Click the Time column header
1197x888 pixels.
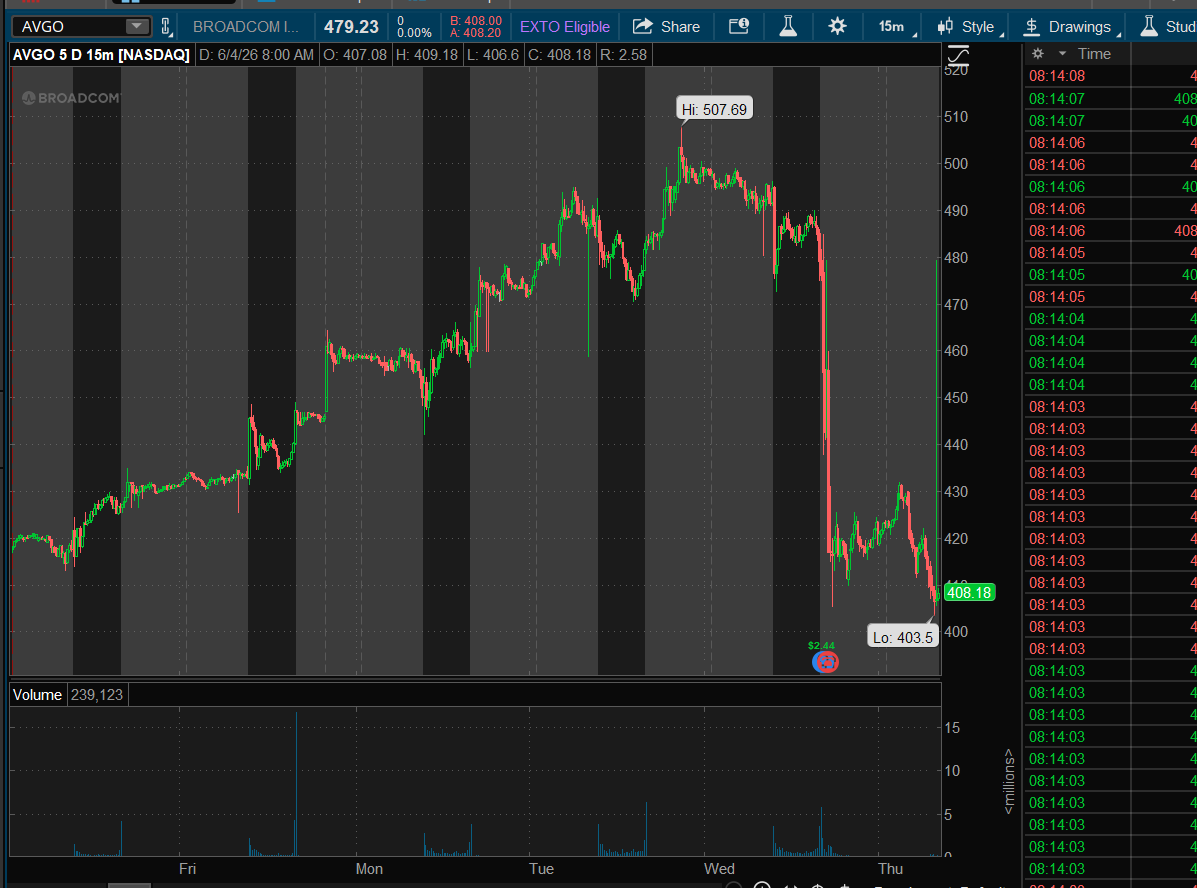pos(1094,53)
